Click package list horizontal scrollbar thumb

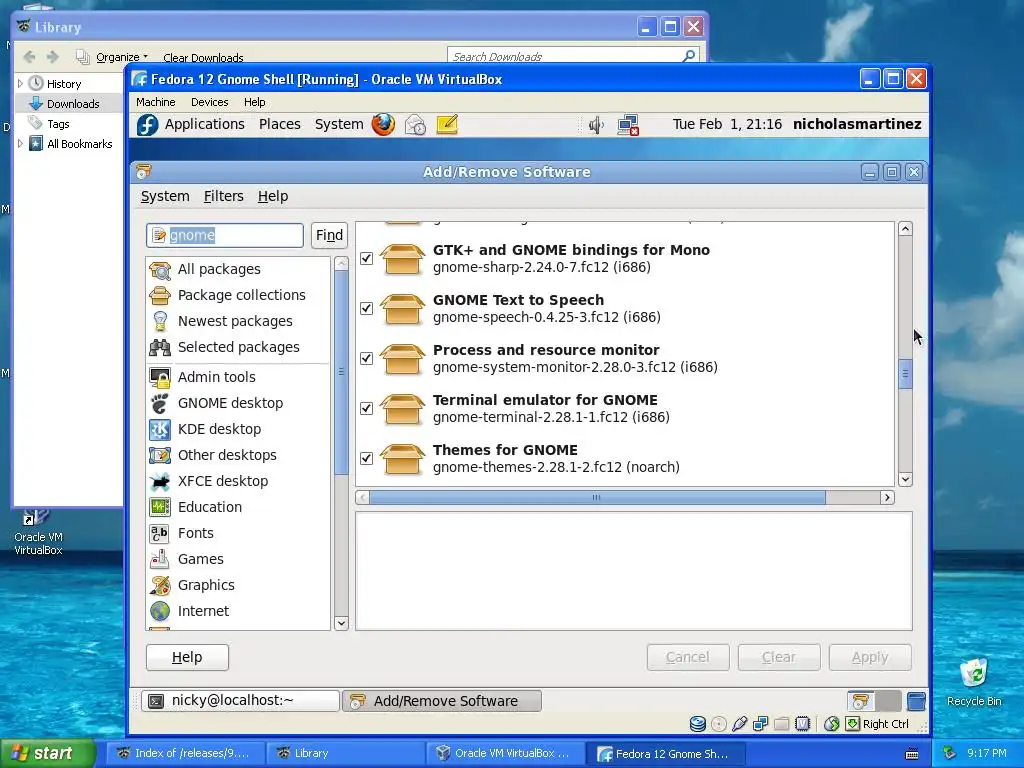pyautogui.click(x=597, y=498)
